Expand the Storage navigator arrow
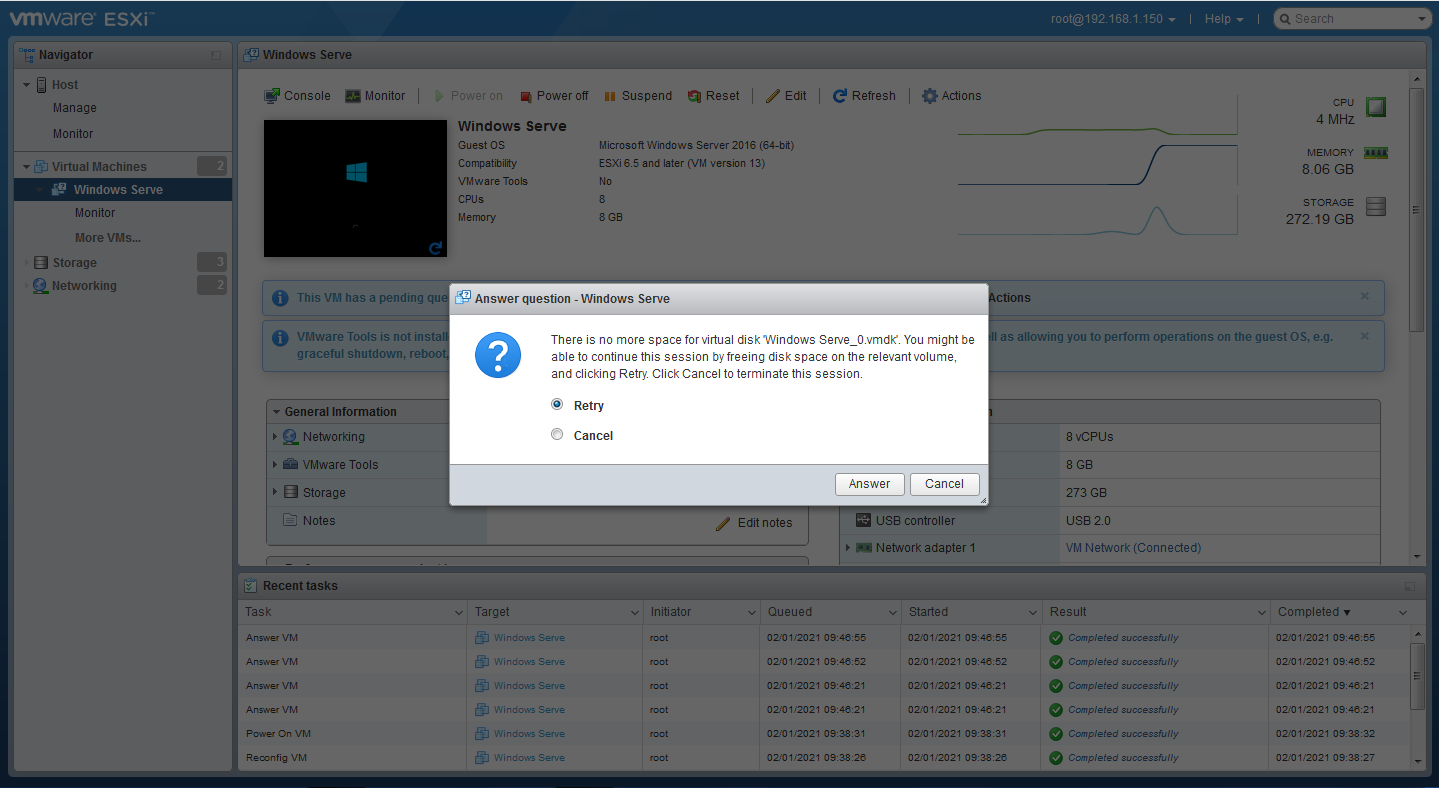1439x788 pixels. (x=26, y=263)
